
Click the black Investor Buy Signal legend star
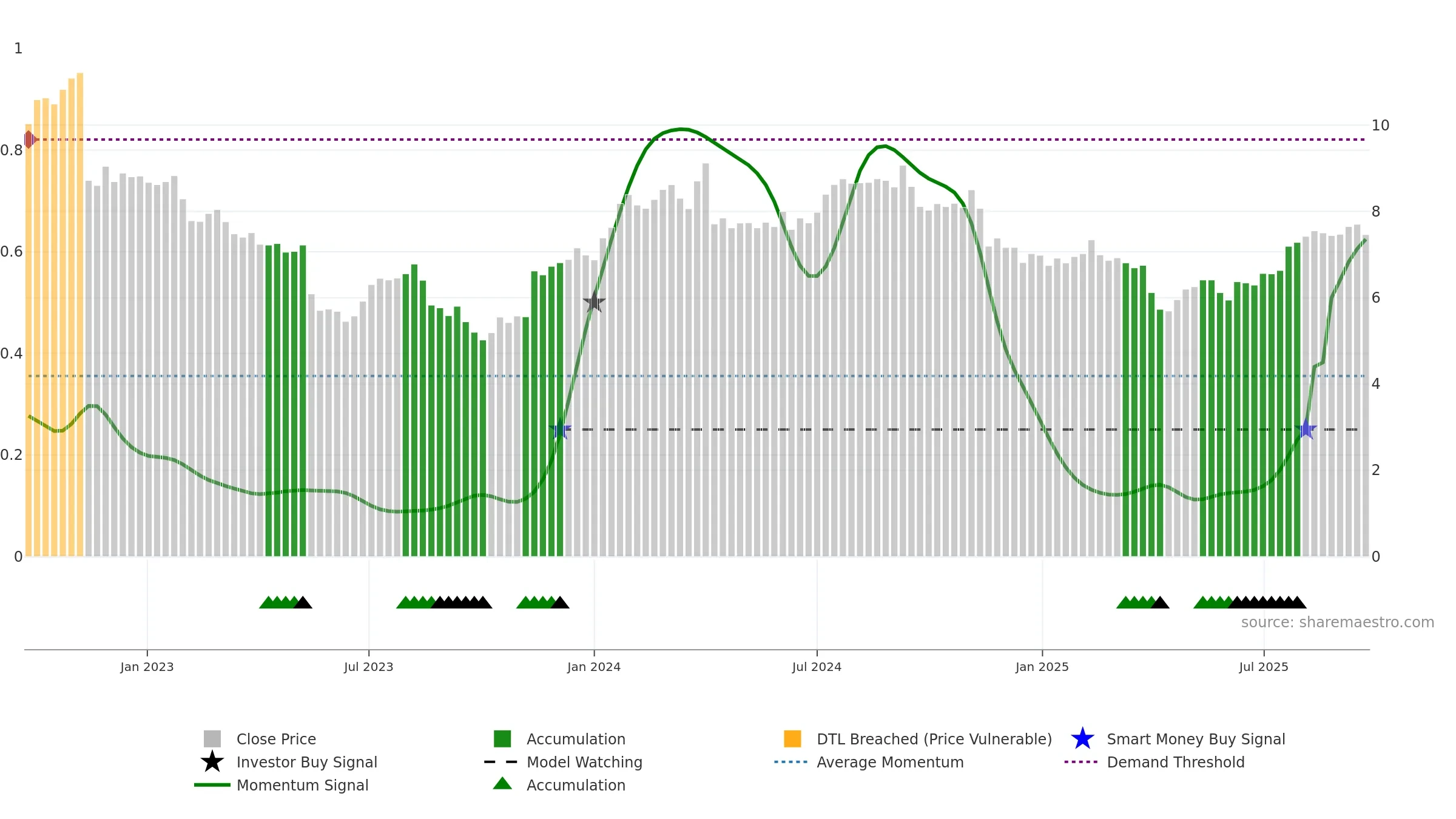(x=212, y=762)
